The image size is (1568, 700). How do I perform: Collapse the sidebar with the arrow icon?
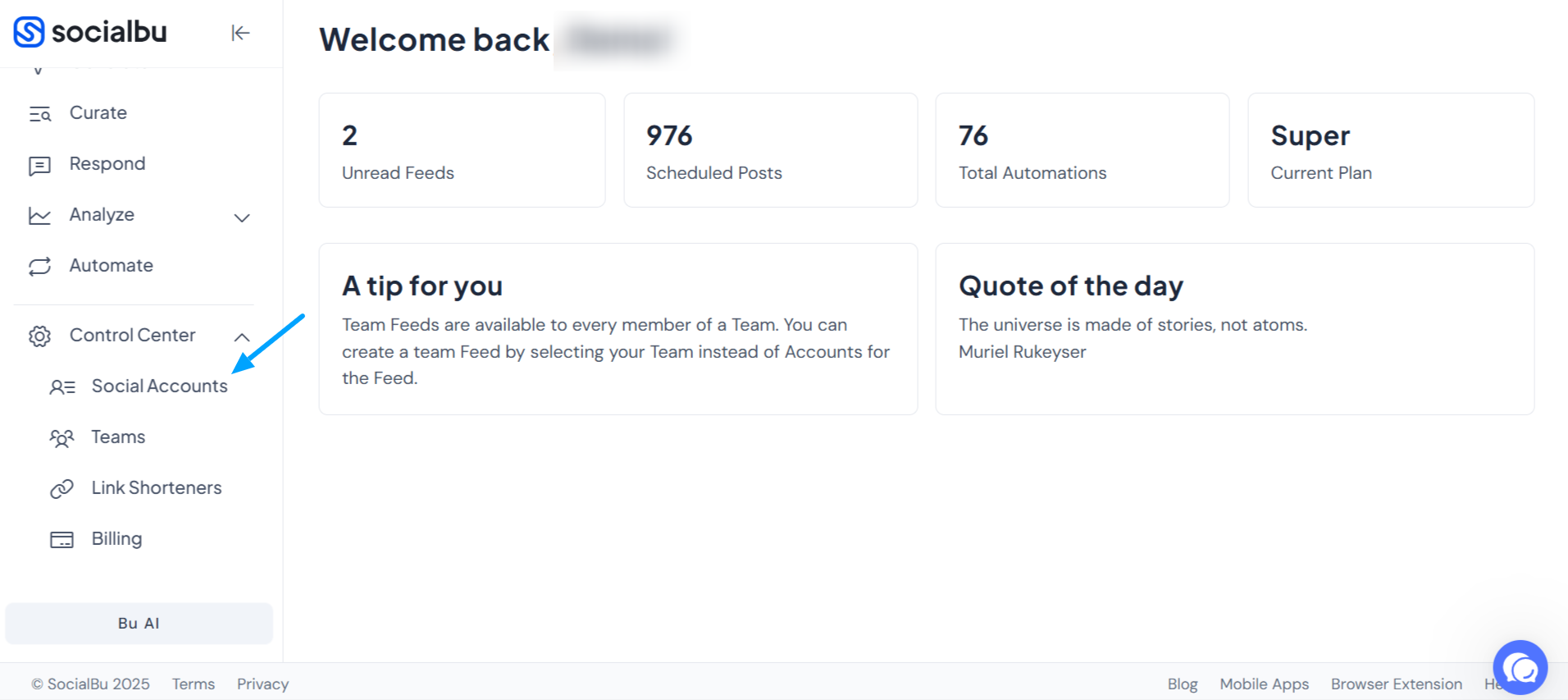point(240,33)
